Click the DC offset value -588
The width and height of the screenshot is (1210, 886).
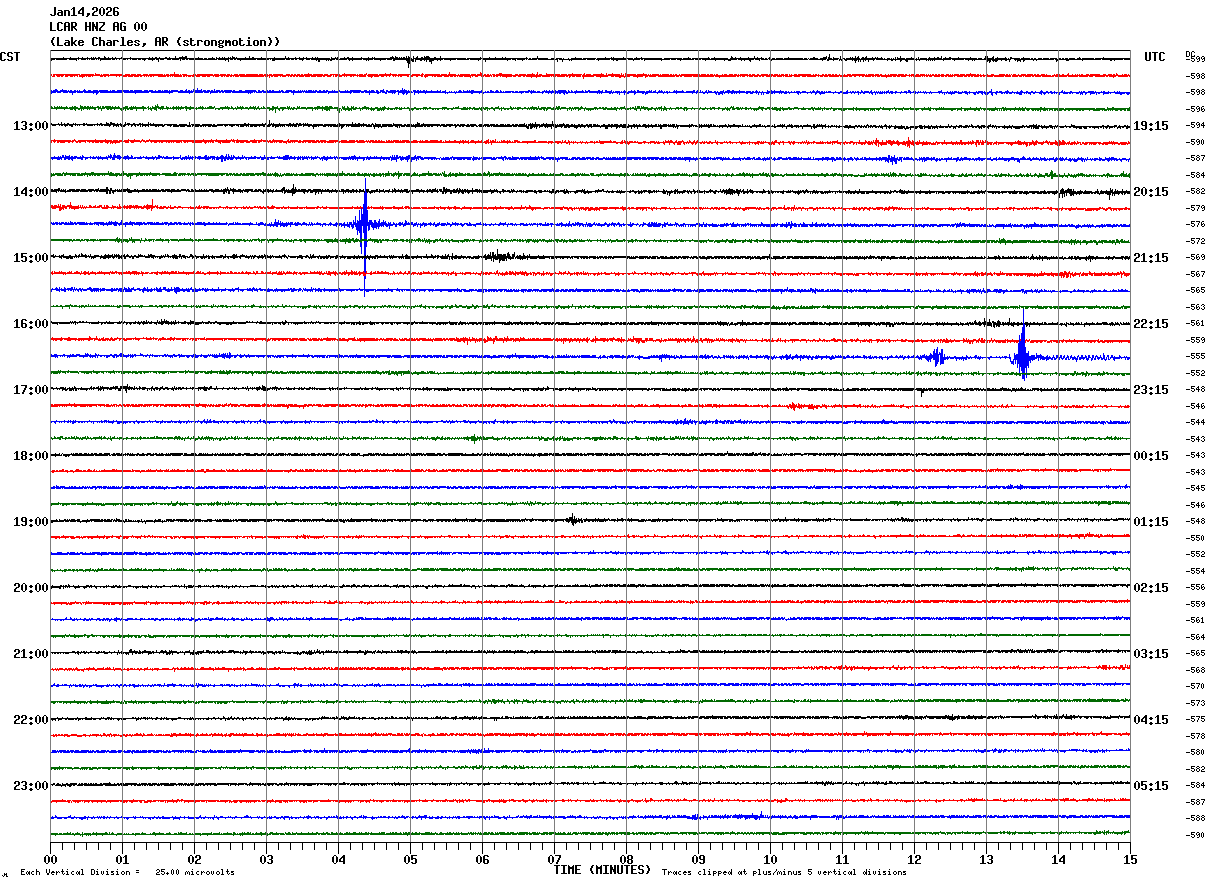[1195, 819]
